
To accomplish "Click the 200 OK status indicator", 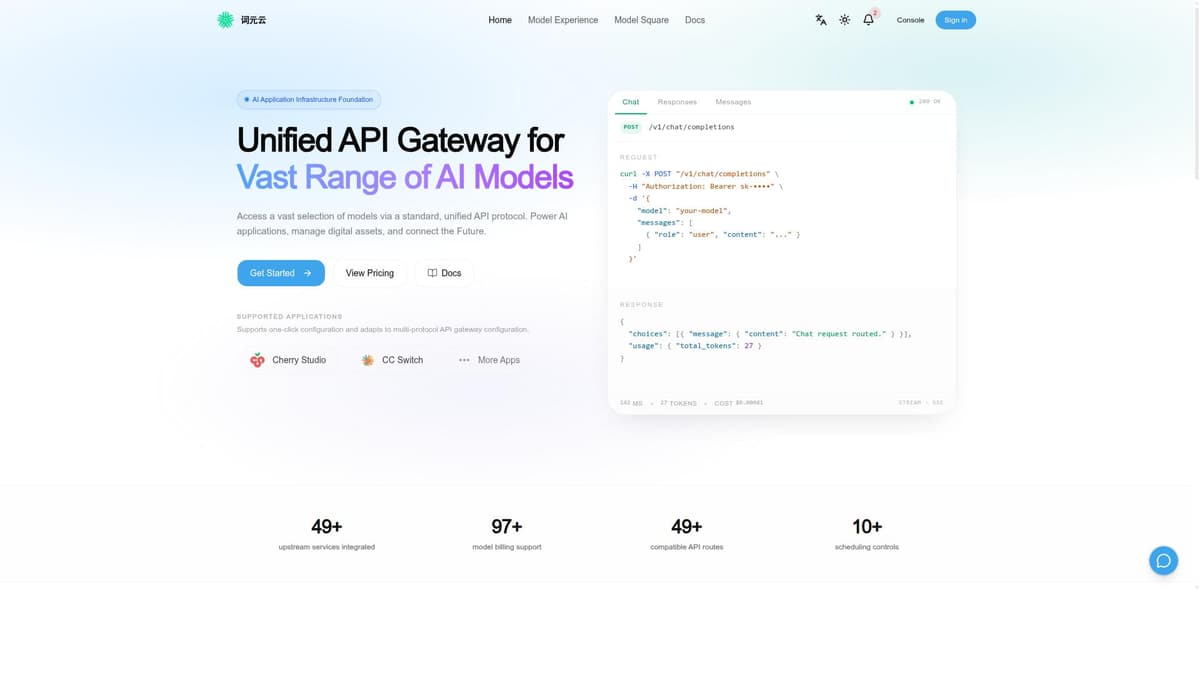I will click(x=925, y=102).
